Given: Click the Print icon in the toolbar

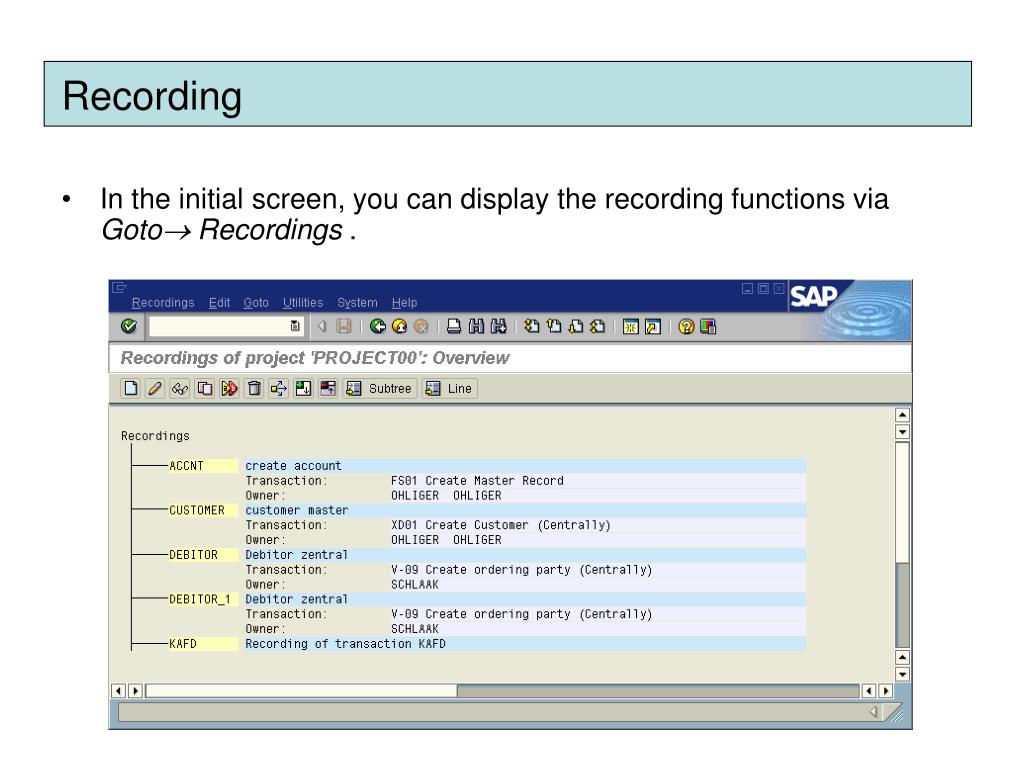Looking at the screenshot, I should pyautogui.click(x=454, y=326).
